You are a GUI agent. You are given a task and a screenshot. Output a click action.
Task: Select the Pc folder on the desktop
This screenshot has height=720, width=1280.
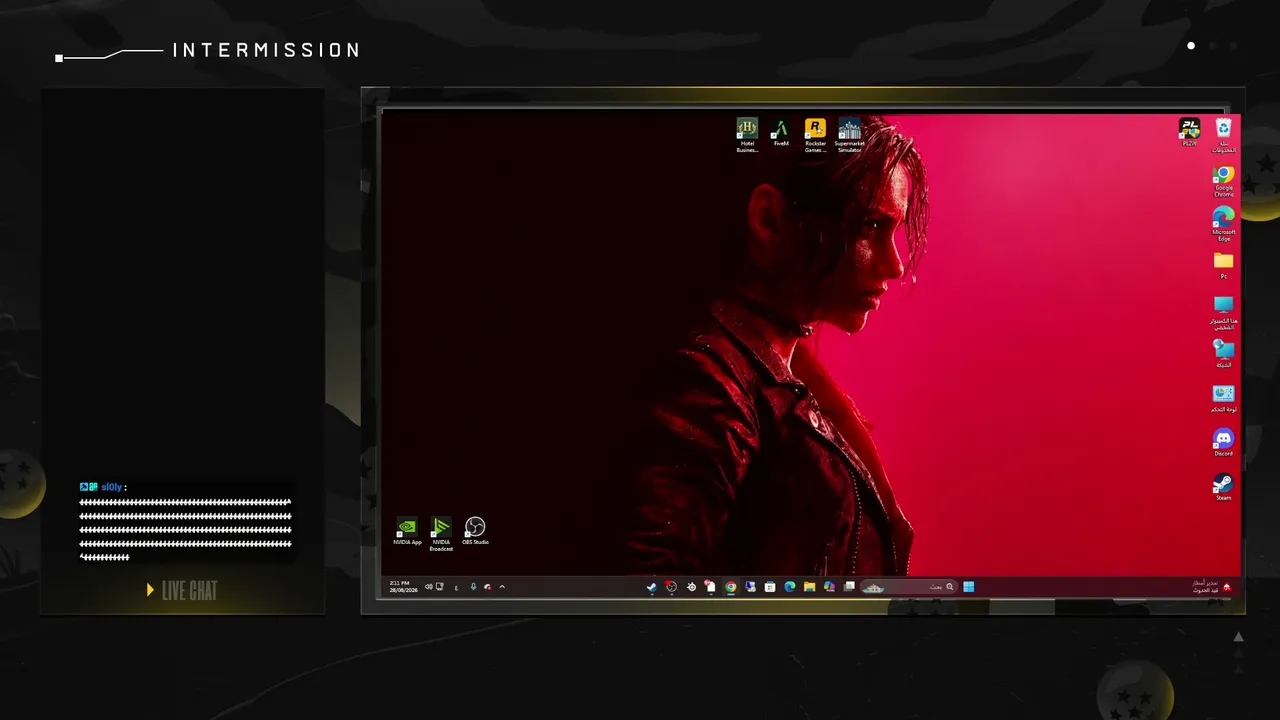tap(1223, 265)
